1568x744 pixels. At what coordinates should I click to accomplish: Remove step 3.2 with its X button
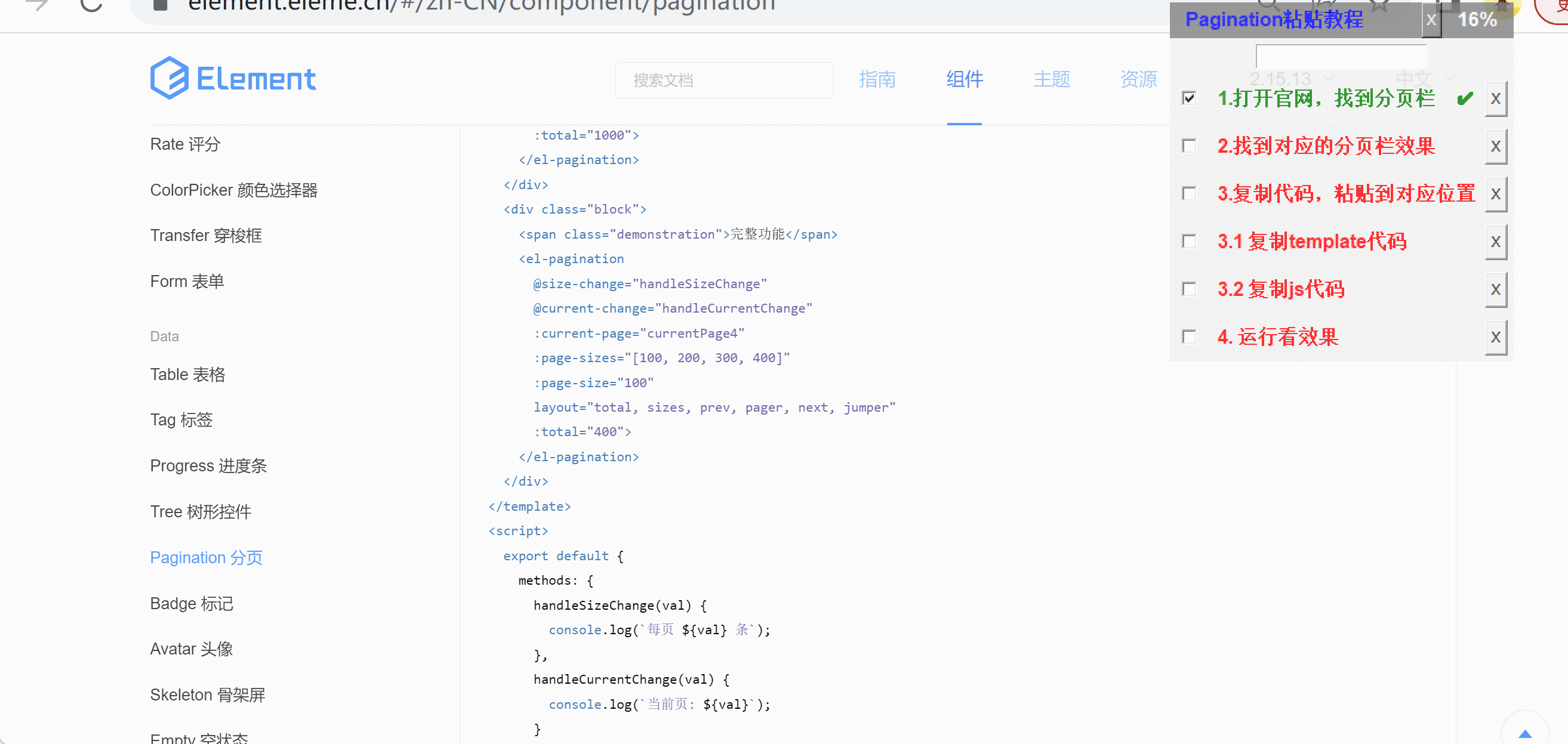pos(1496,289)
